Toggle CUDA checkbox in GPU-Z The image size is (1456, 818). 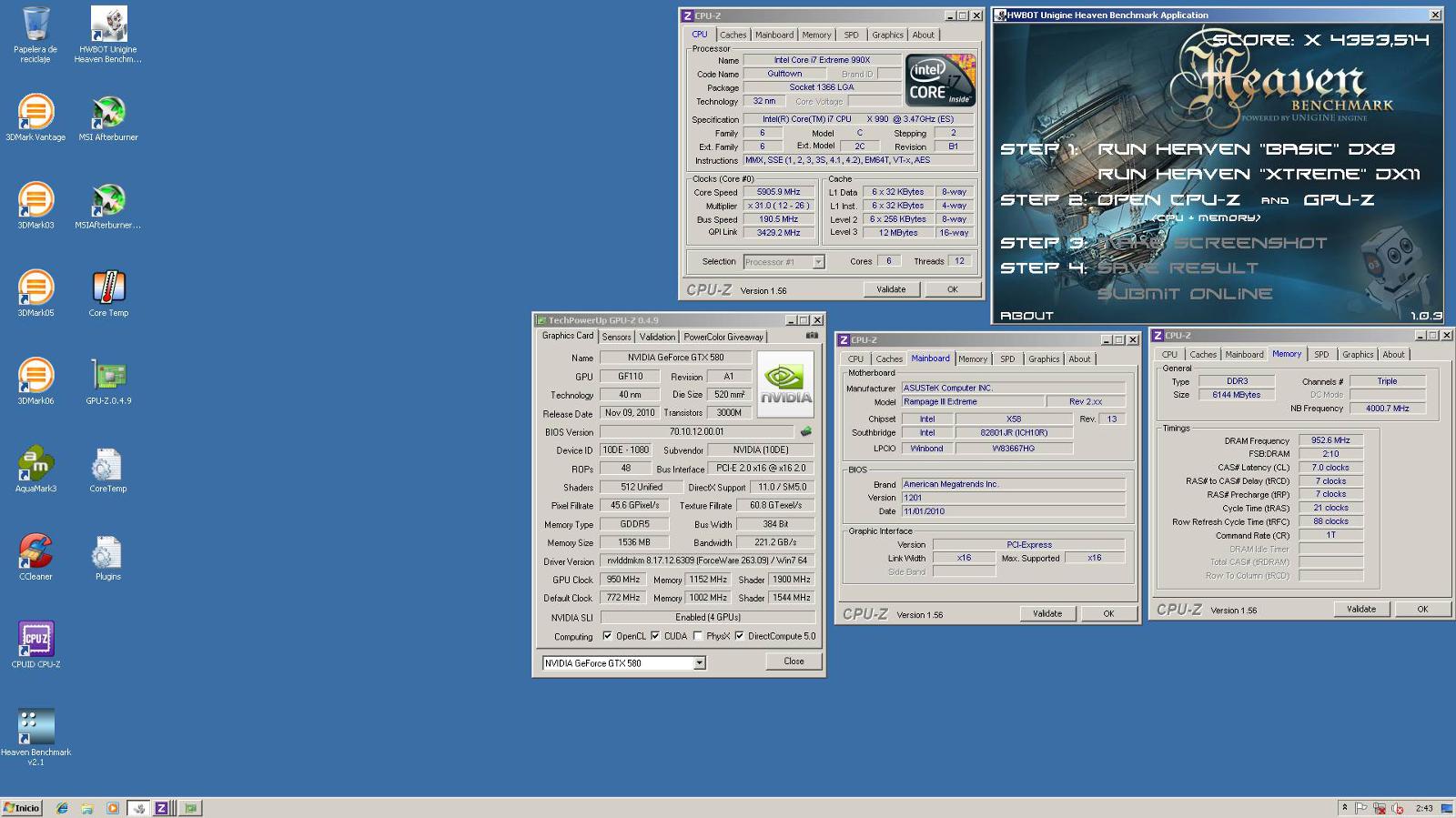pos(655,636)
